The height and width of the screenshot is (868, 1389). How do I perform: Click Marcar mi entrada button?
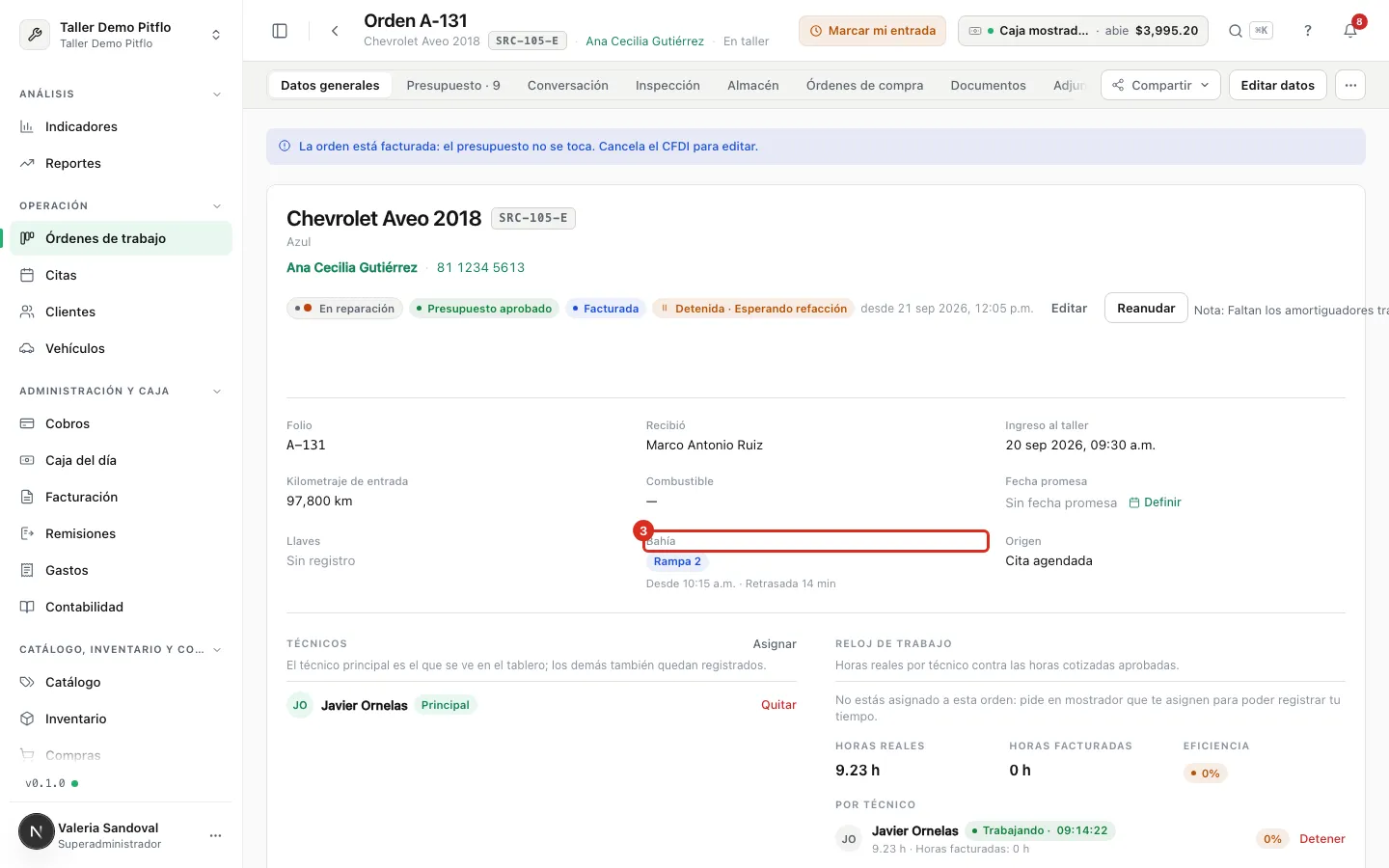click(x=872, y=31)
